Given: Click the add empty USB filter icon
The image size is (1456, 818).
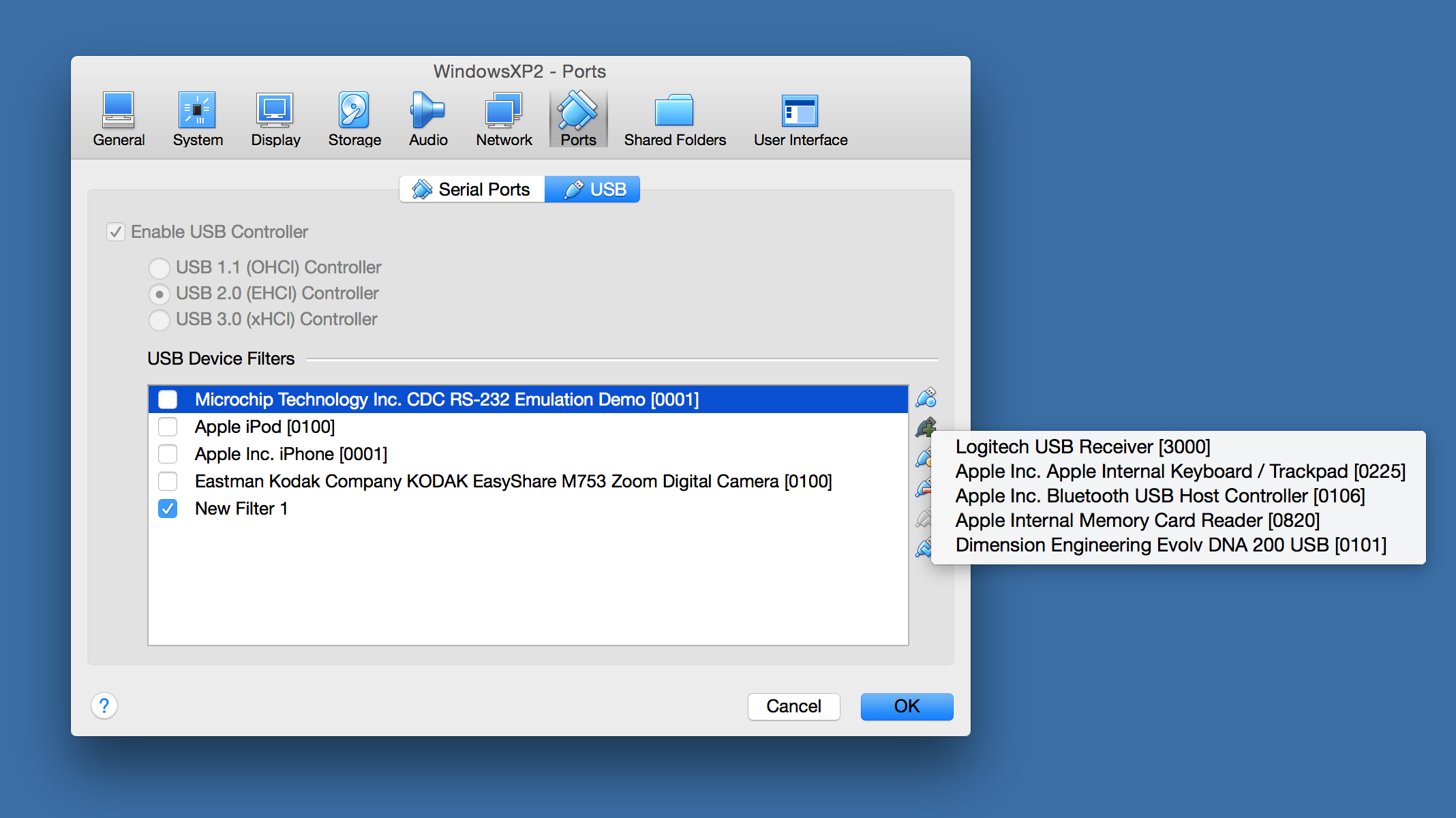Looking at the screenshot, I should (926, 397).
